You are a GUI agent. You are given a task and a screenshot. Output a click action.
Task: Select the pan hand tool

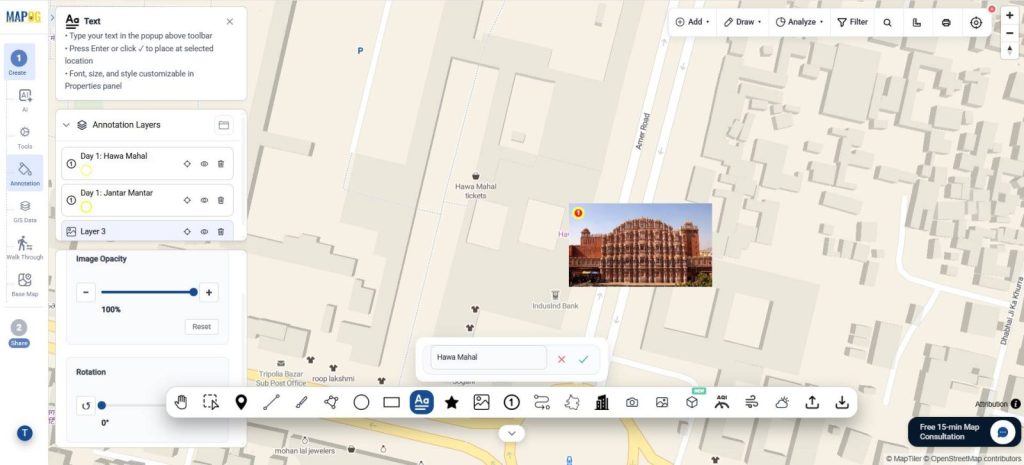coord(181,402)
